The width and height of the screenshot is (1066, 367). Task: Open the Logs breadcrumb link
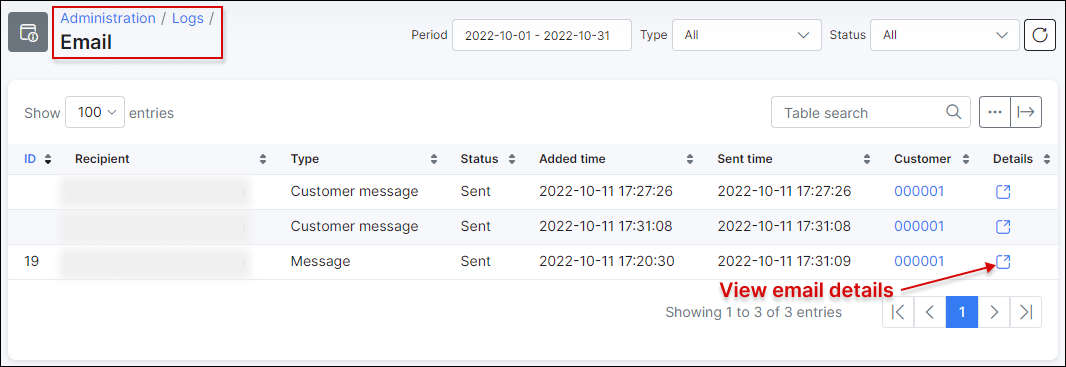click(188, 18)
